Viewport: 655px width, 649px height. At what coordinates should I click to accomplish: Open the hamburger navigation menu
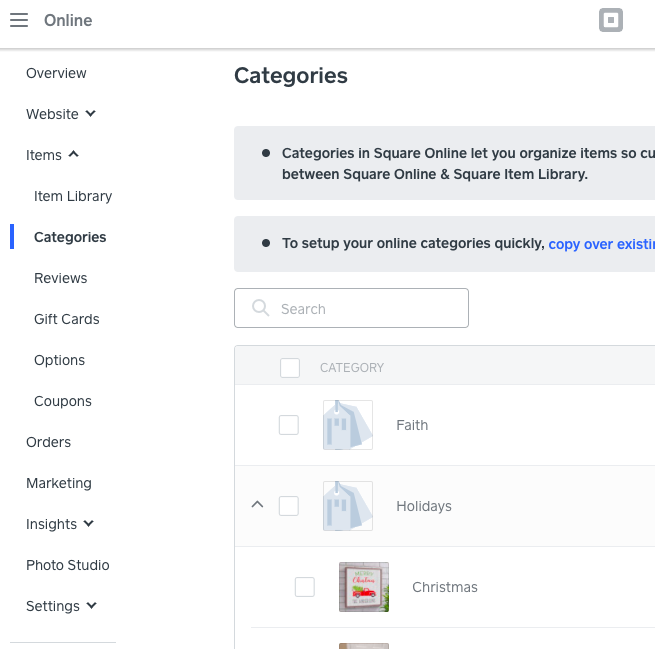tap(19, 21)
